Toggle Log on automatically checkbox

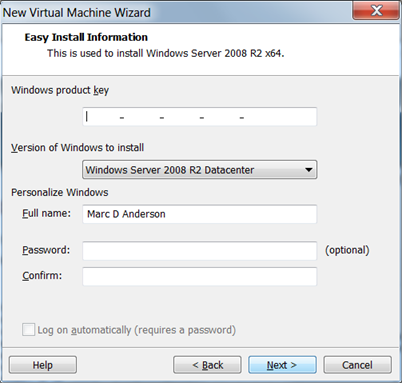tap(28, 330)
